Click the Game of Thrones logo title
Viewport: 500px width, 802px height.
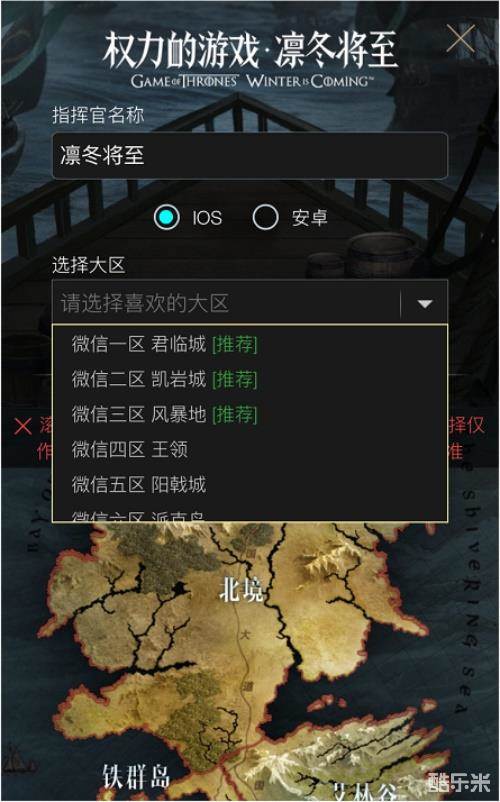click(x=250, y=59)
